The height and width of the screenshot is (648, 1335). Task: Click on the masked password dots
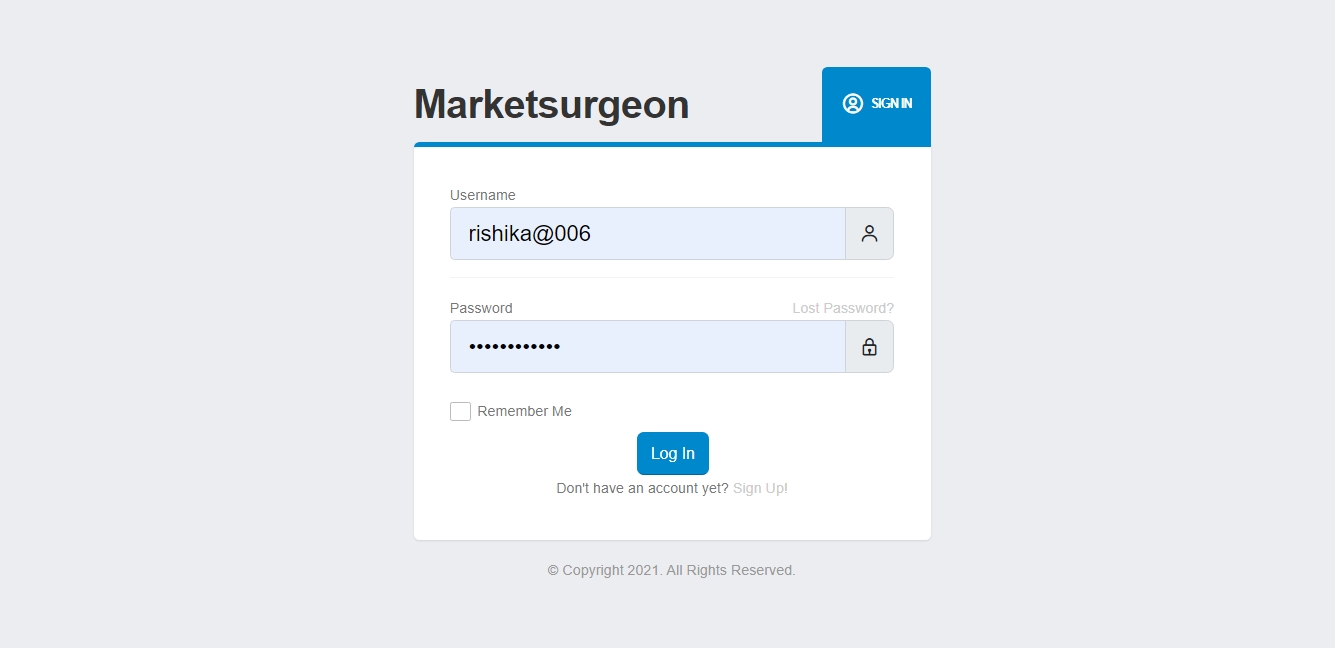click(x=515, y=347)
